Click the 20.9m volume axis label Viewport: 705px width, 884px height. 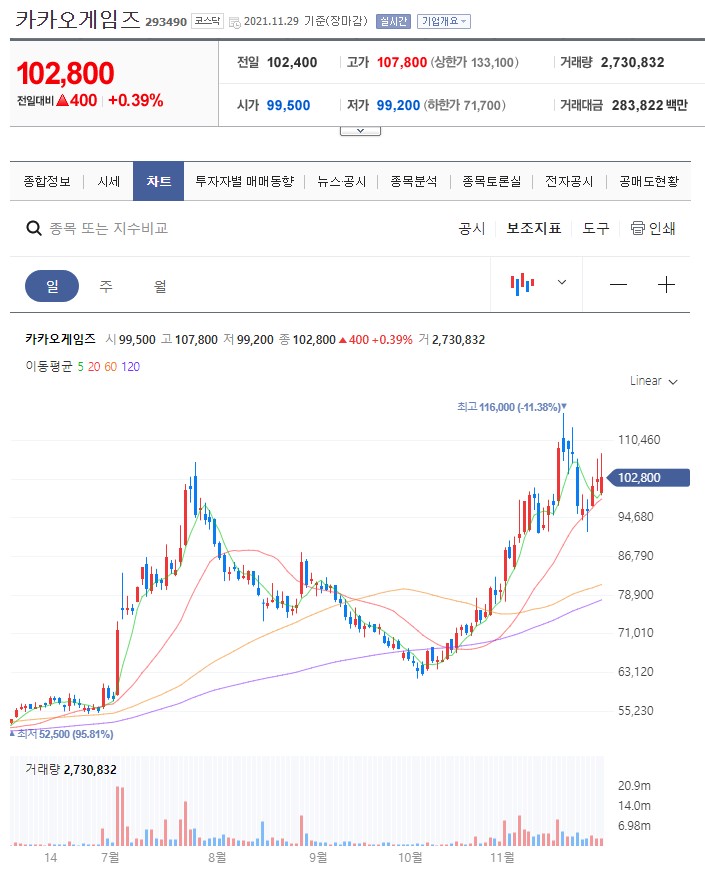click(x=634, y=785)
